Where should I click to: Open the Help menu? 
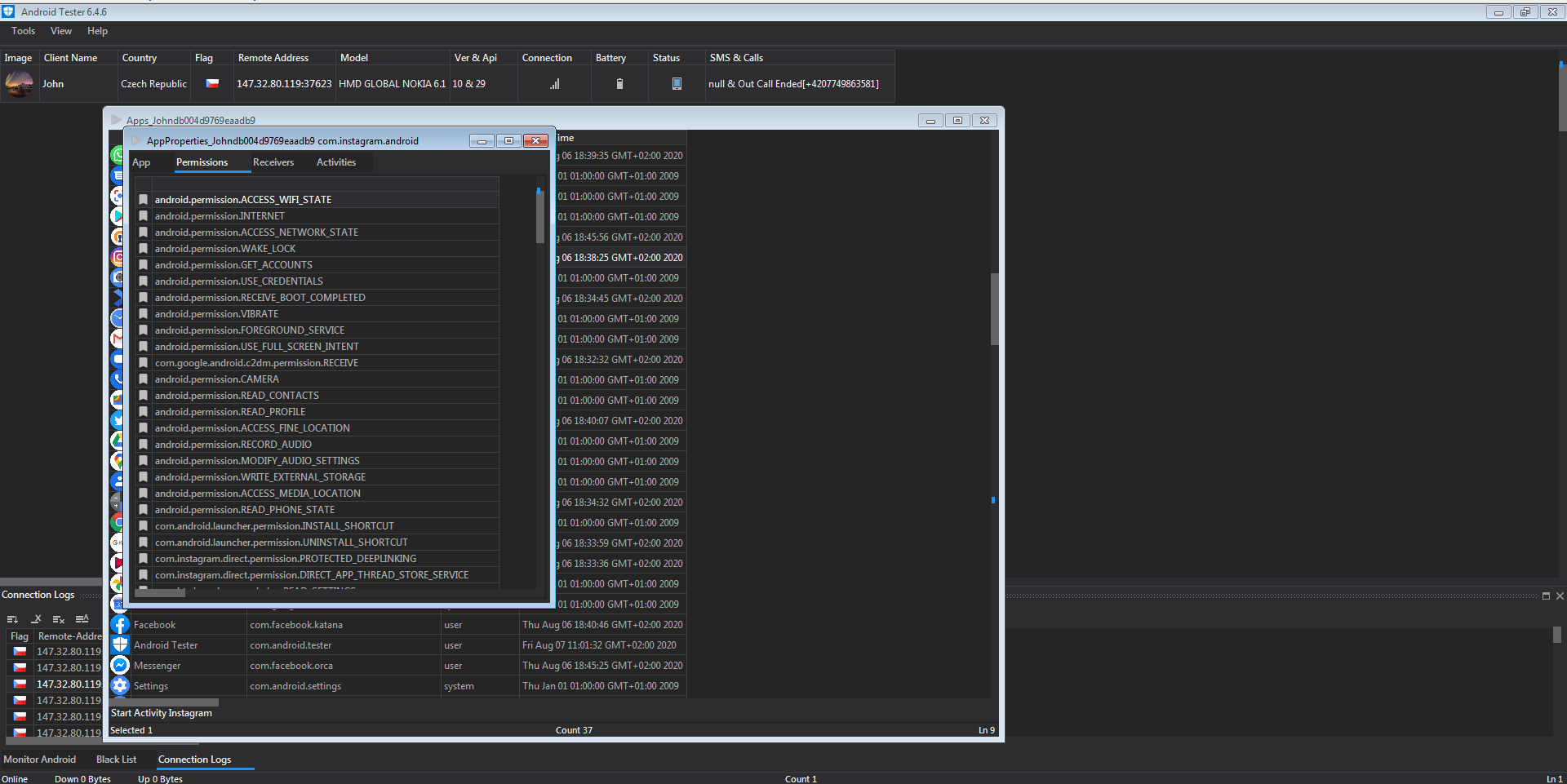pyautogui.click(x=97, y=31)
